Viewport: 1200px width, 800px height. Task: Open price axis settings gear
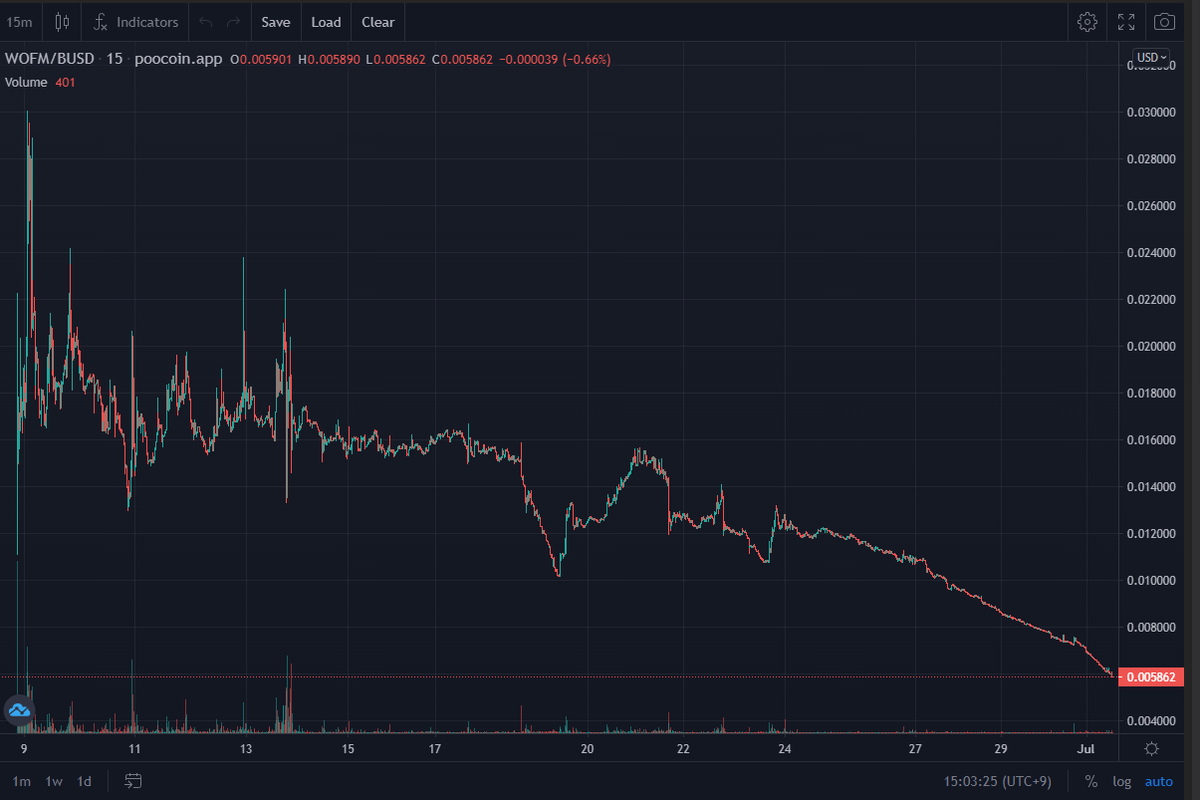pos(1151,748)
